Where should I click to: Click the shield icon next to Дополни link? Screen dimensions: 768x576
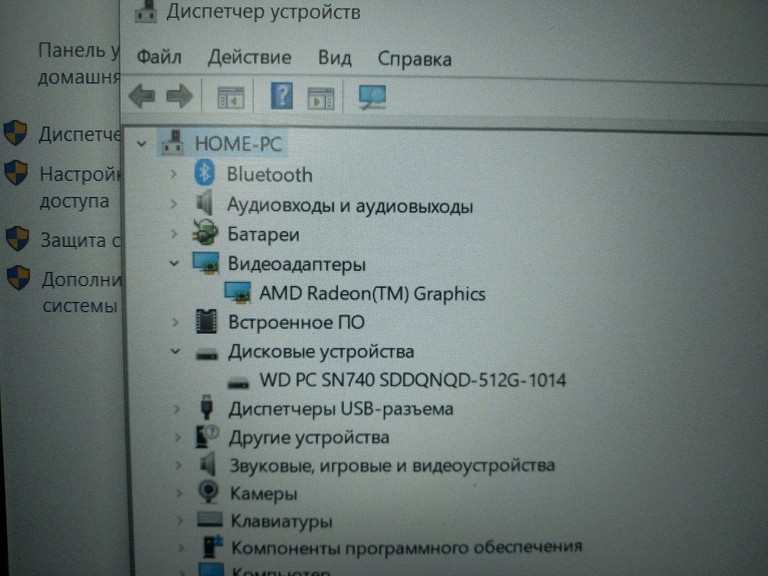(19, 278)
